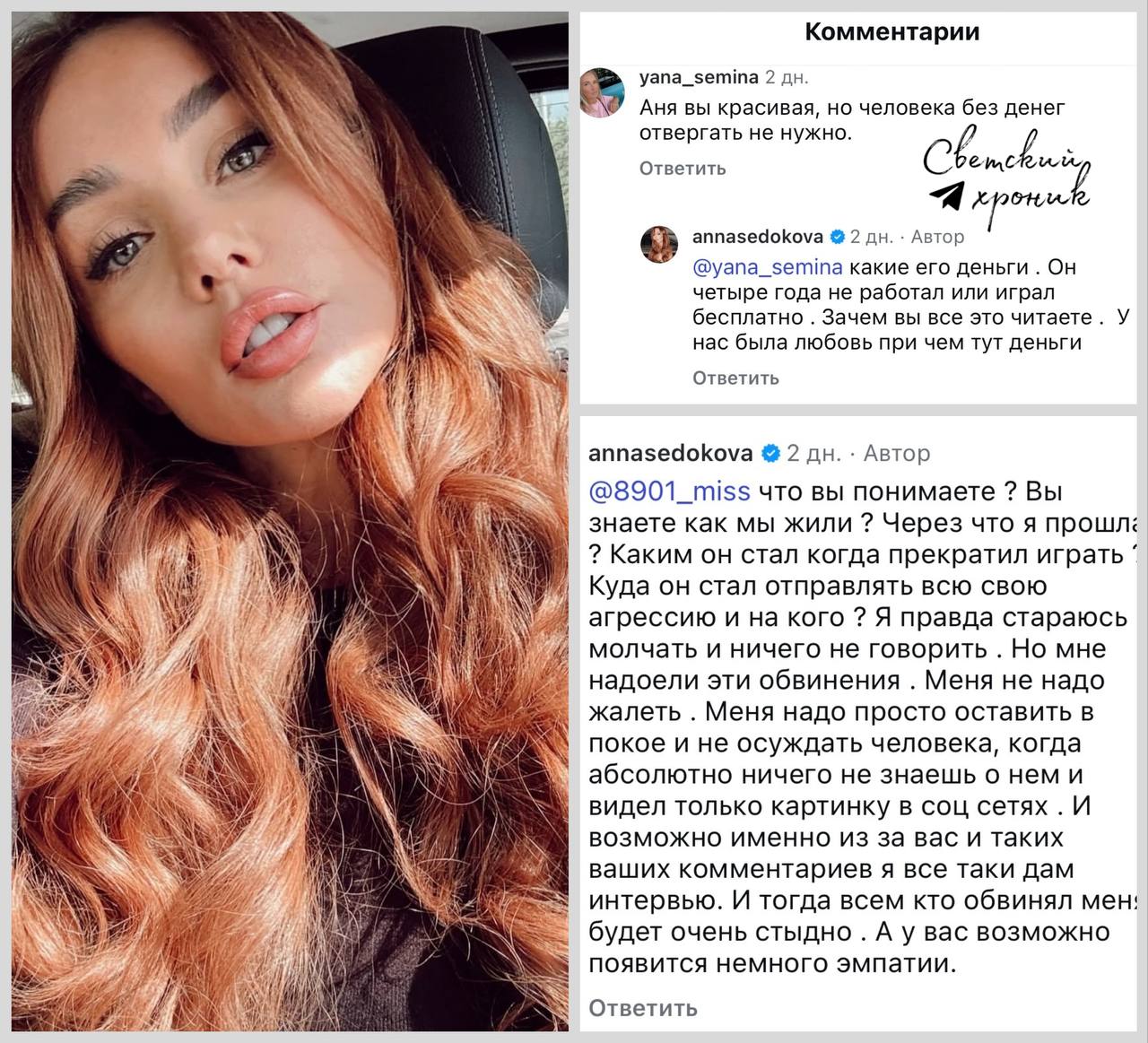
Task: Click annasedokova avatar in reply
Action: coord(659,244)
